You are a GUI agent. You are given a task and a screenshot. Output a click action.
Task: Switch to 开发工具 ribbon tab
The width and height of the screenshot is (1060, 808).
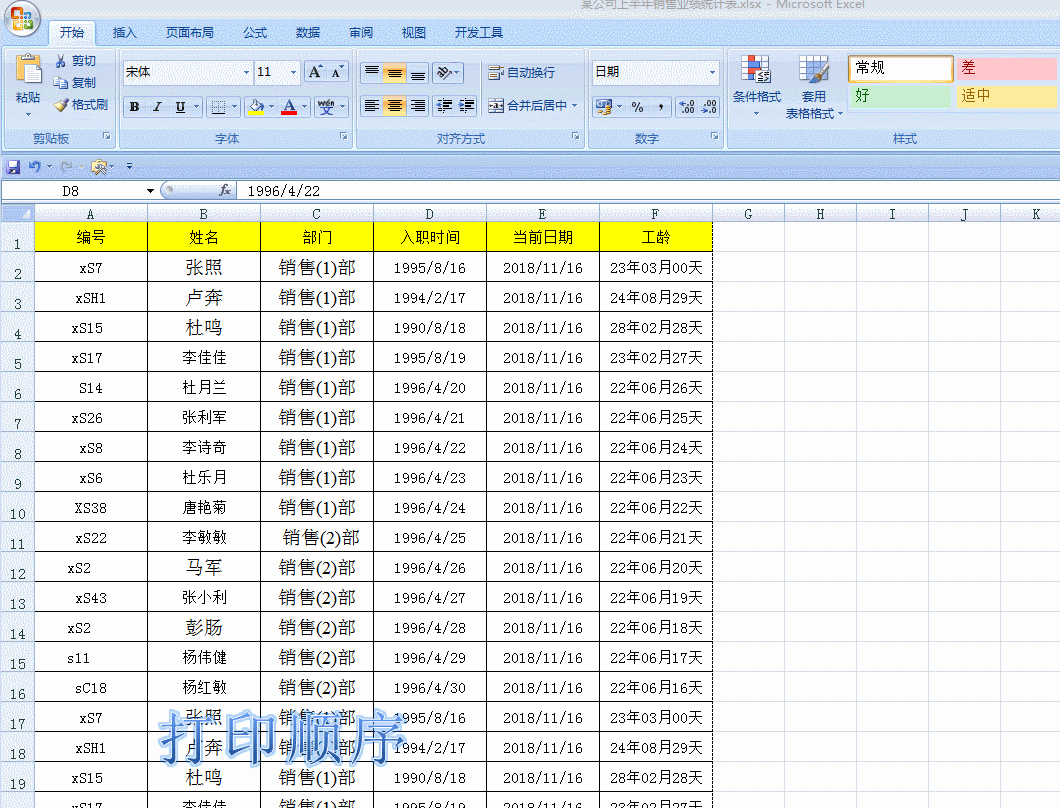(x=479, y=32)
